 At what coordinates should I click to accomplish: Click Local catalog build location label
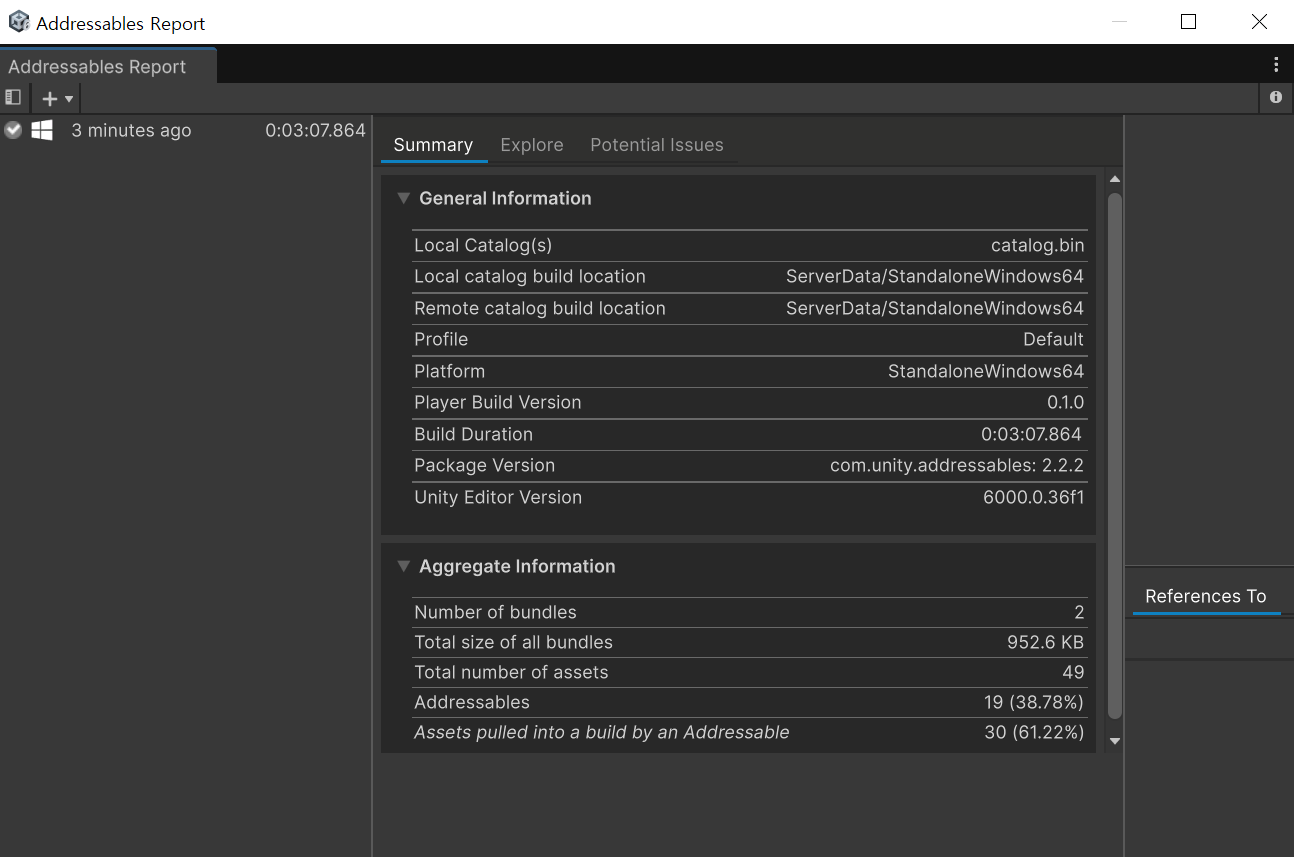530,276
